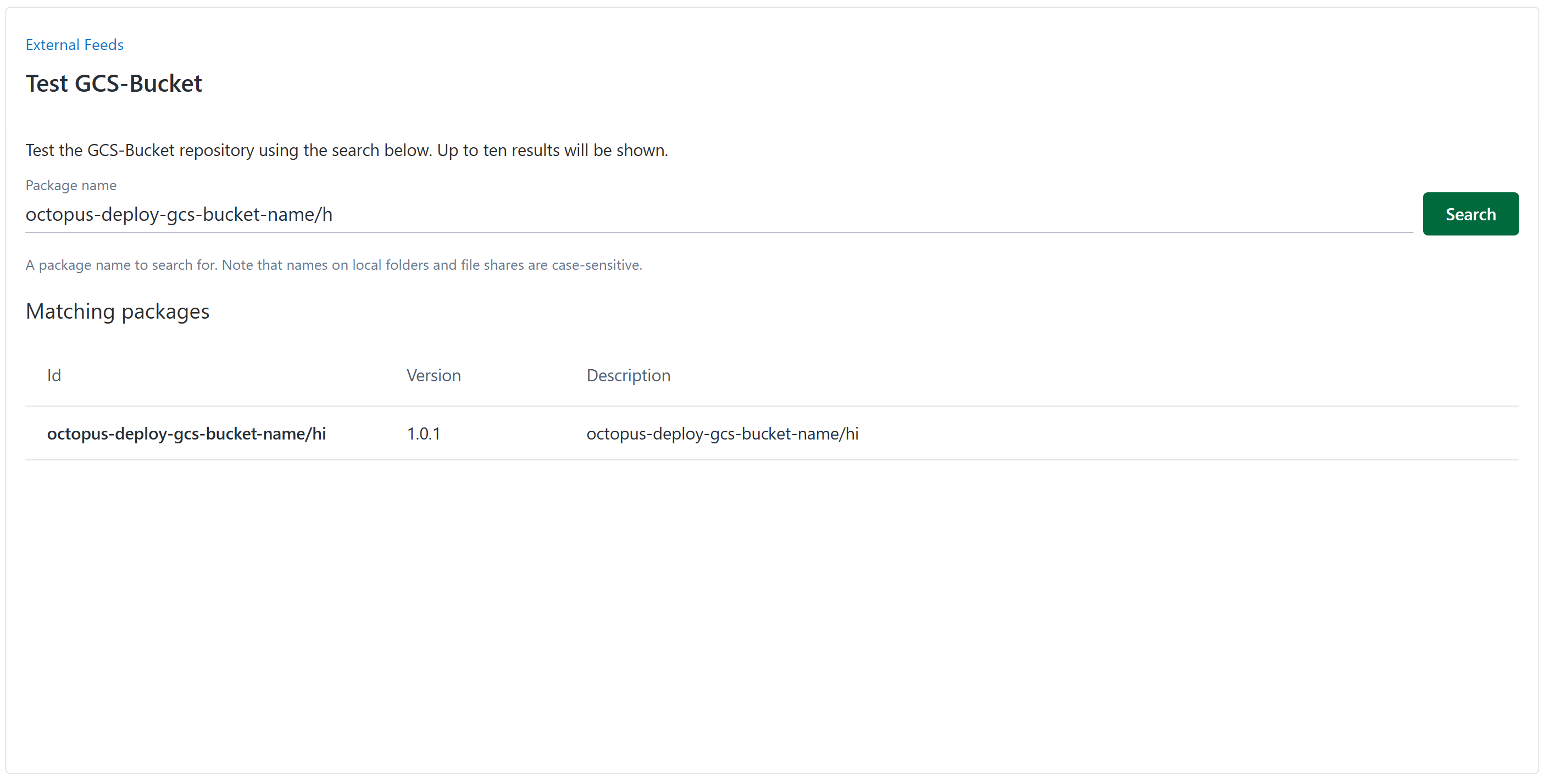Screen dimensions: 1544x784
Task: Click the Matching packages section heading
Action: click(x=117, y=311)
